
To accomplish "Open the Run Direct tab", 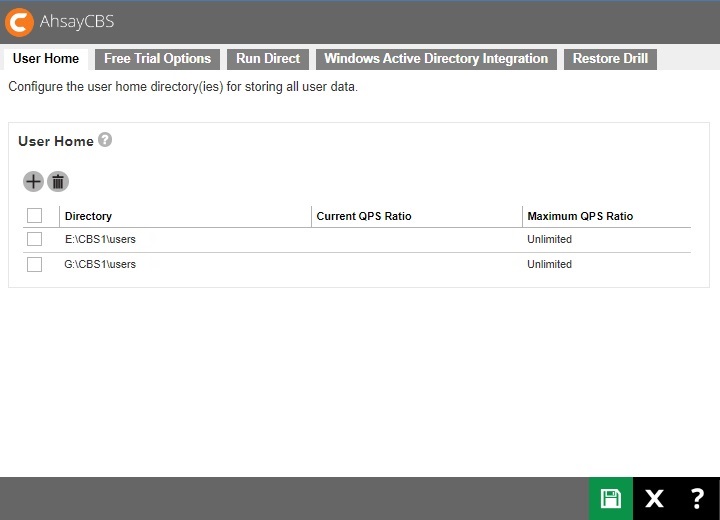I will [x=268, y=59].
